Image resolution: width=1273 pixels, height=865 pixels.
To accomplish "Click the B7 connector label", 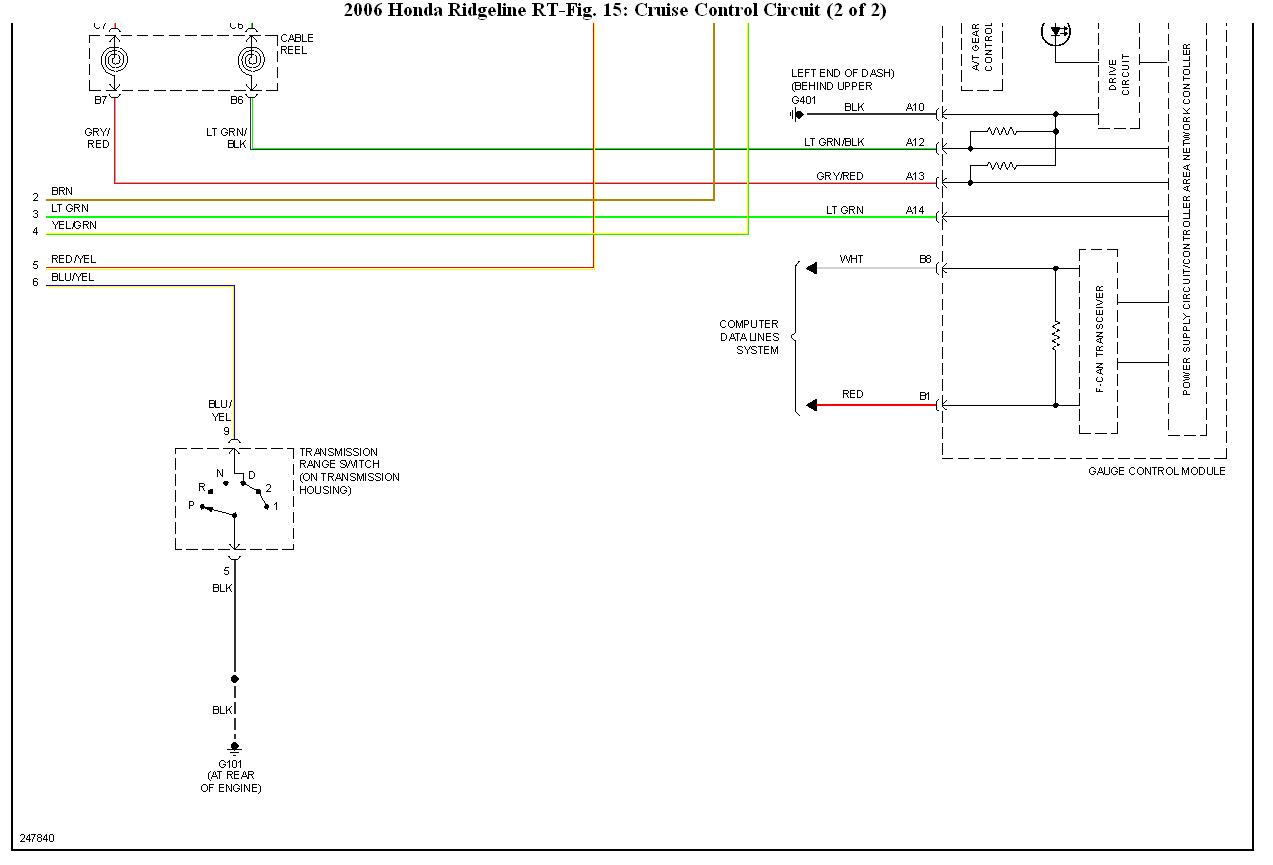I will tap(100, 100).
